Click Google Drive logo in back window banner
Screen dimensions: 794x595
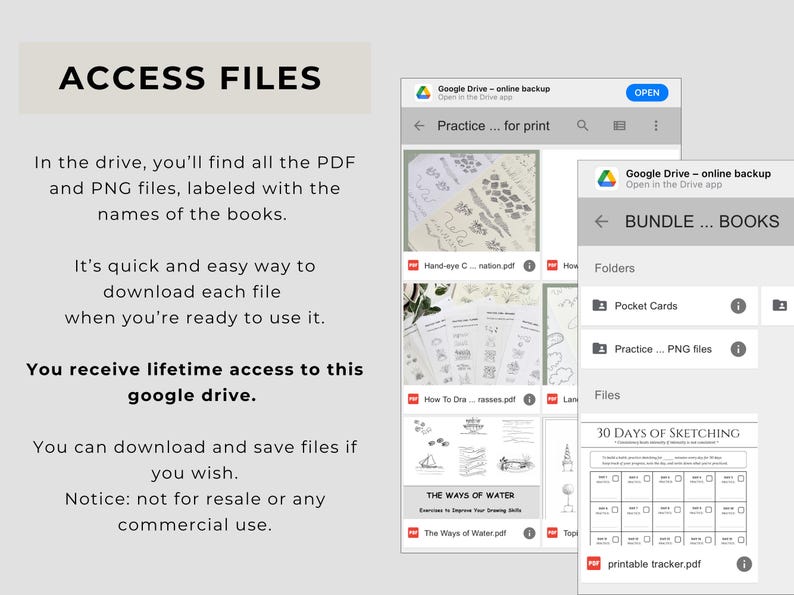coord(423,92)
